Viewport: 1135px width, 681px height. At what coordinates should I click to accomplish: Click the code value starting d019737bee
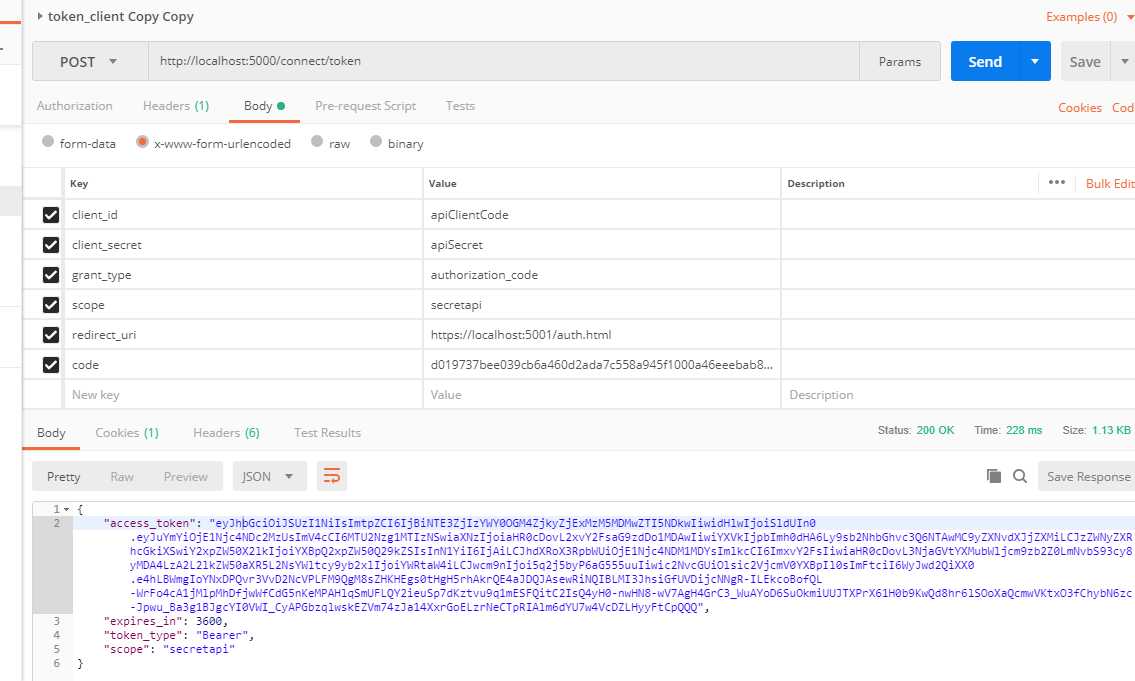tap(602, 365)
